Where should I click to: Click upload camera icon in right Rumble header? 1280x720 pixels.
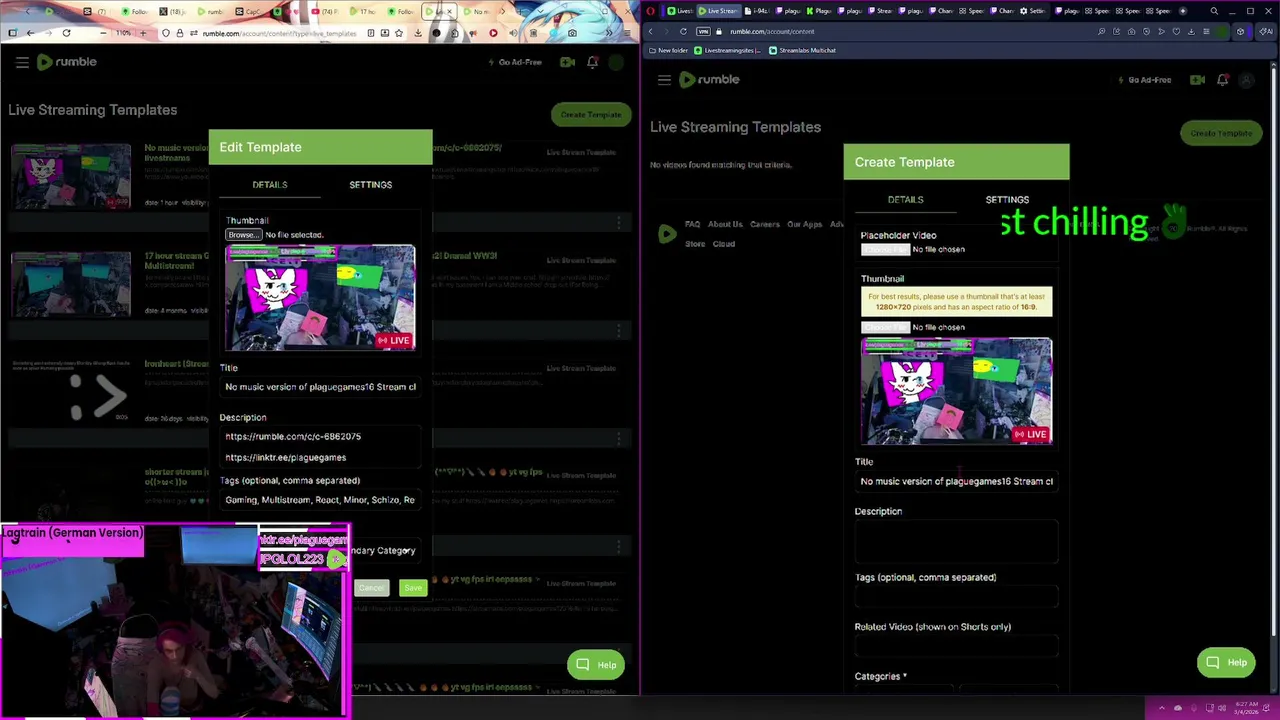coord(1198,80)
